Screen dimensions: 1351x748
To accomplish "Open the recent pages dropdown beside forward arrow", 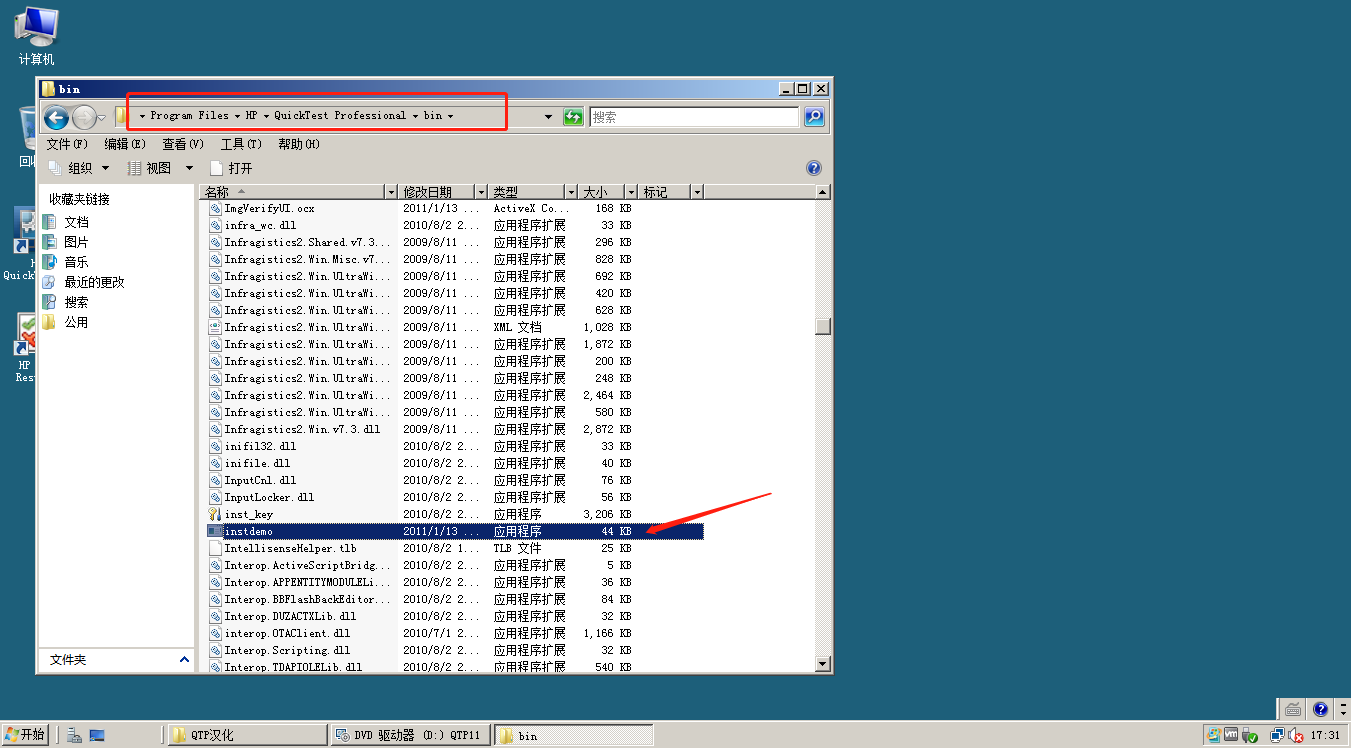I will click(x=102, y=118).
